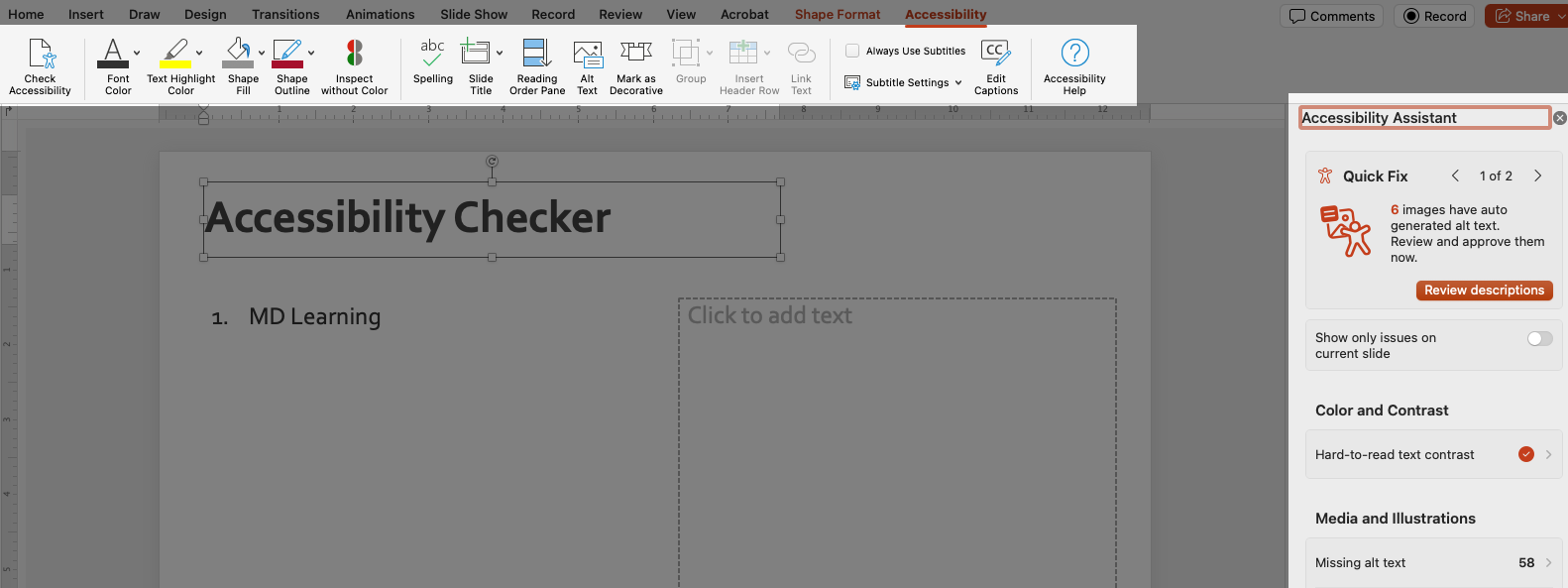1568x588 pixels.
Task: Open Font Color dropdown arrow
Action: pos(137,53)
